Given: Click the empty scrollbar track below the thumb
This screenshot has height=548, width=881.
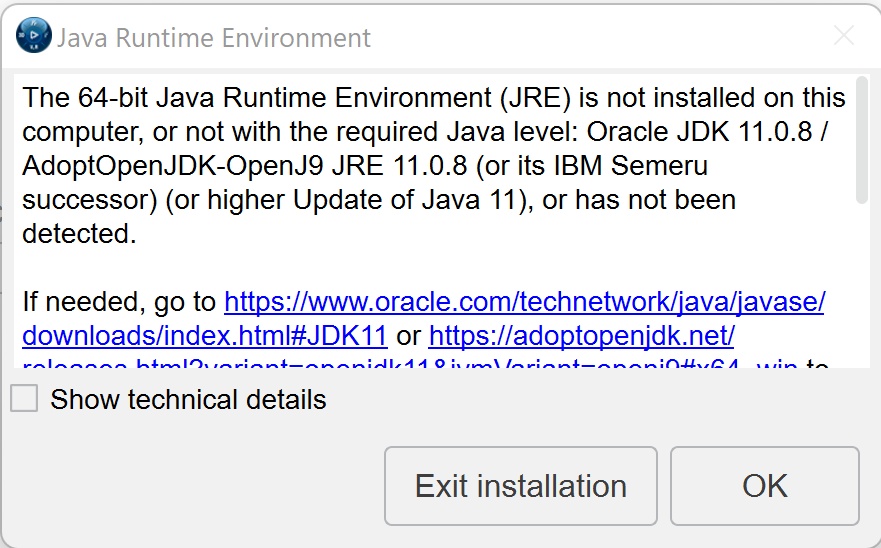Looking at the screenshot, I should point(862,290).
